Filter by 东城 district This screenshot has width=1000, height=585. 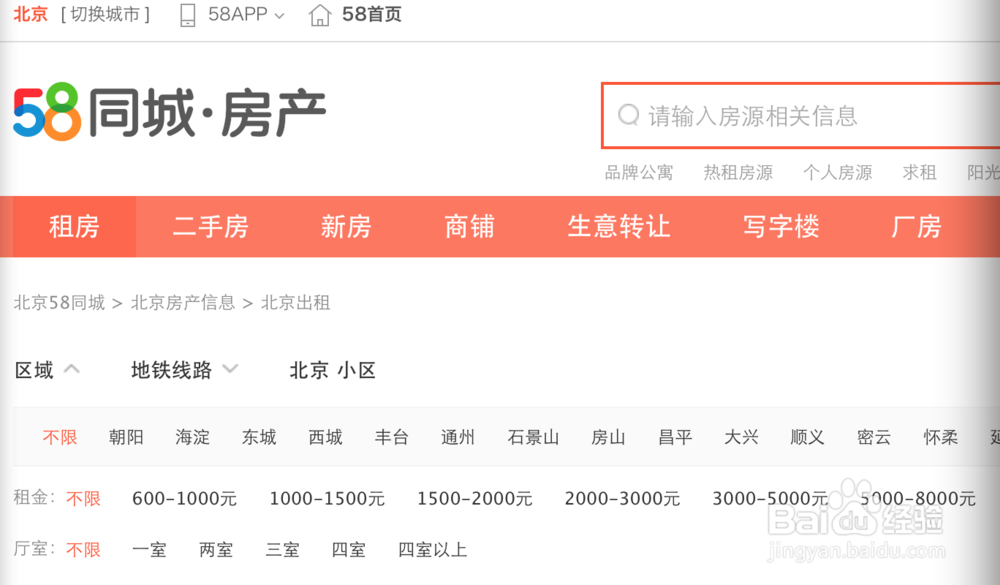[259, 437]
